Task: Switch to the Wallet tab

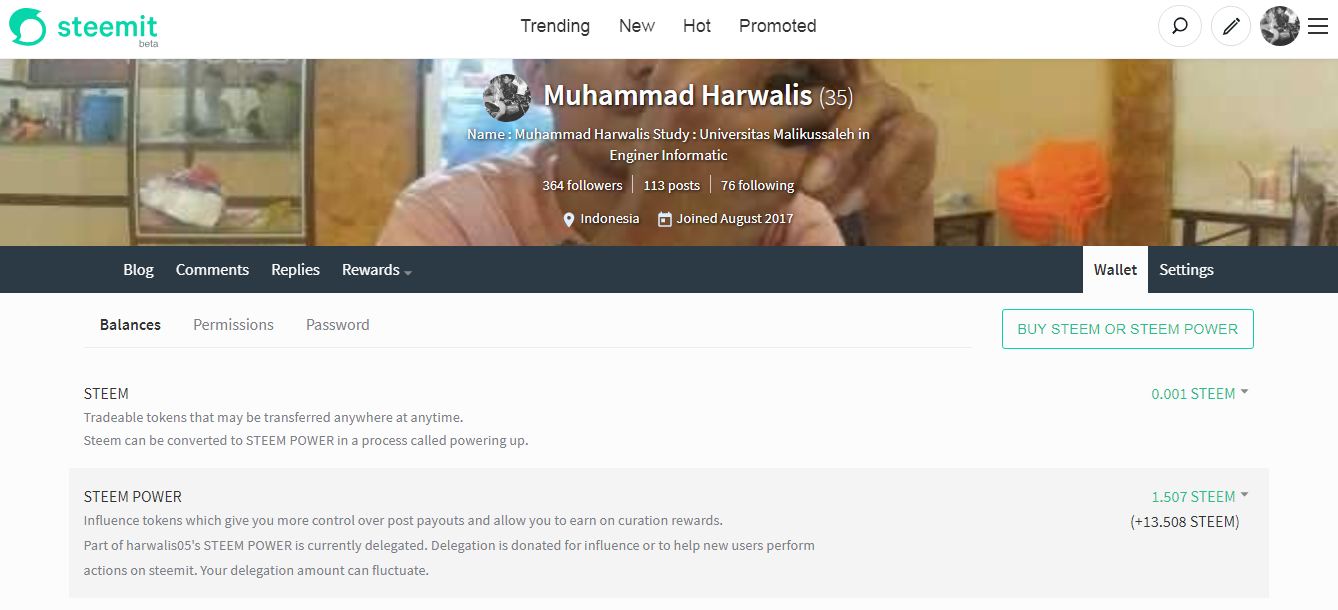Action: [1115, 270]
